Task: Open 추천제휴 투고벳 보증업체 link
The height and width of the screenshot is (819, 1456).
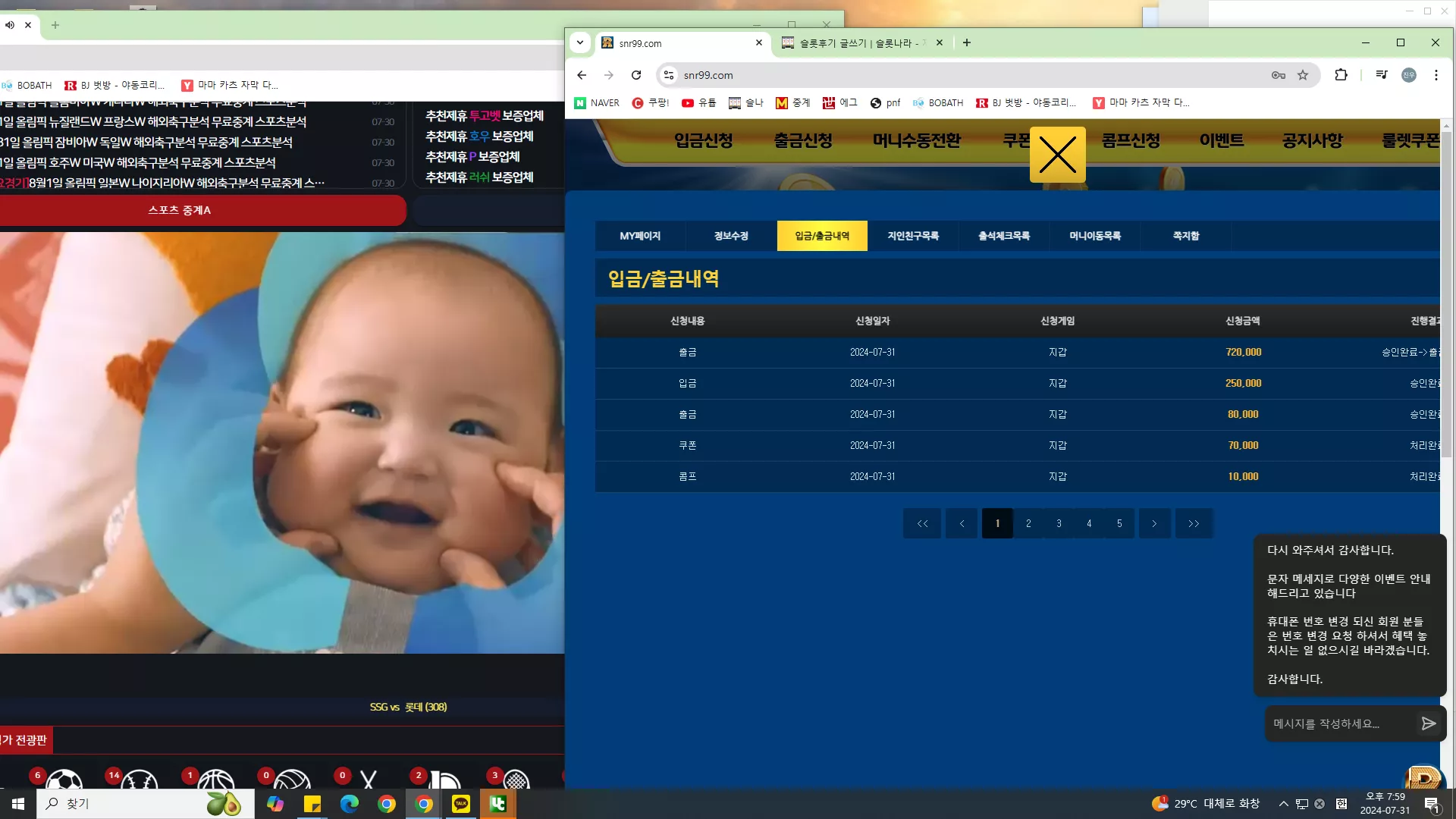Action: 485,115
